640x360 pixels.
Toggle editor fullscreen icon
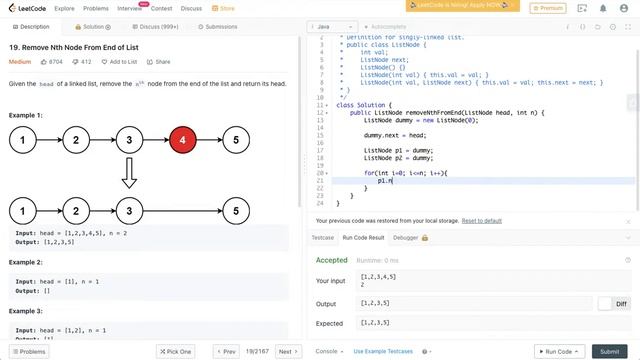click(x=628, y=27)
